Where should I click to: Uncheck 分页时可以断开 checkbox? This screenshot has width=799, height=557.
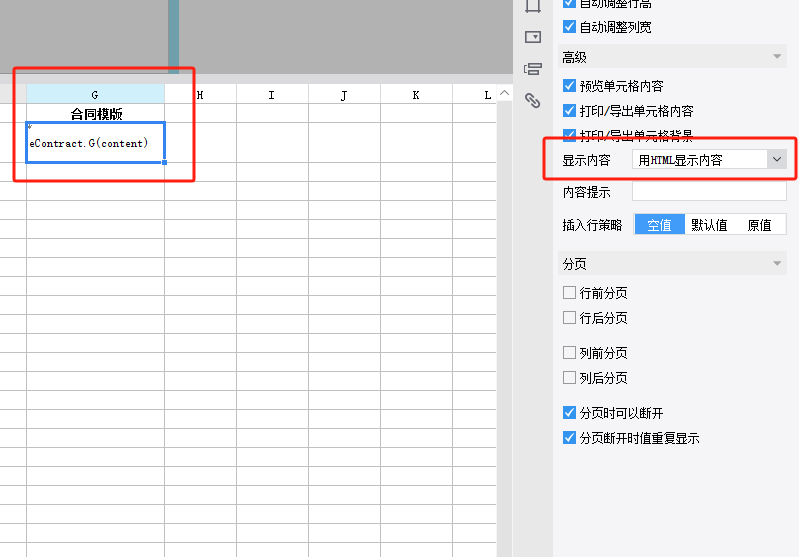tap(569, 413)
